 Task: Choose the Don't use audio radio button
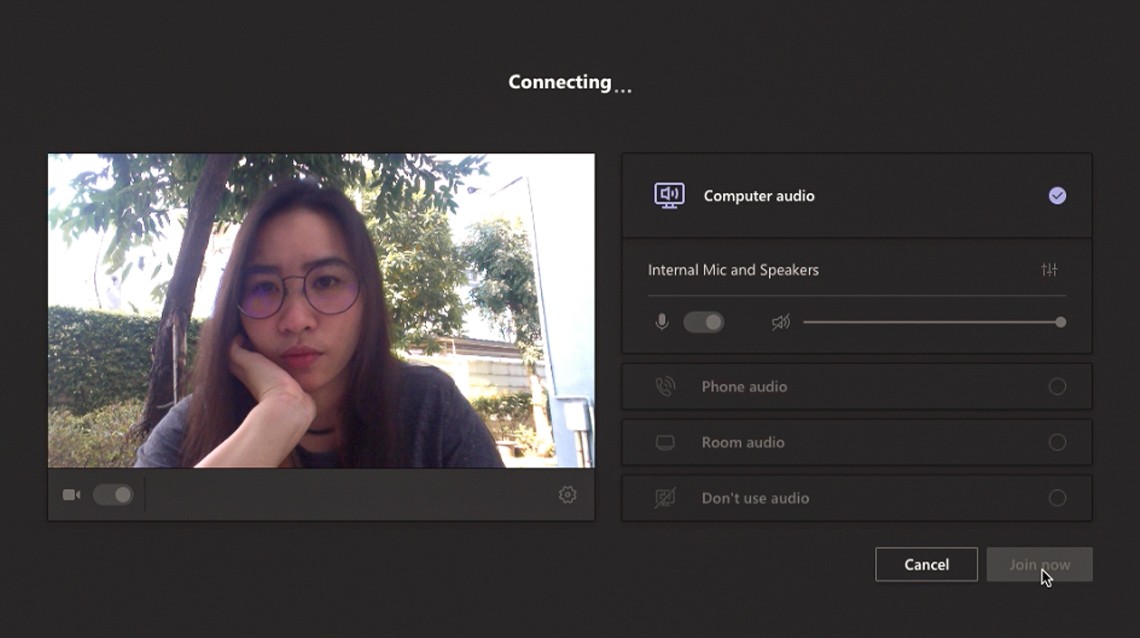coord(1057,498)
